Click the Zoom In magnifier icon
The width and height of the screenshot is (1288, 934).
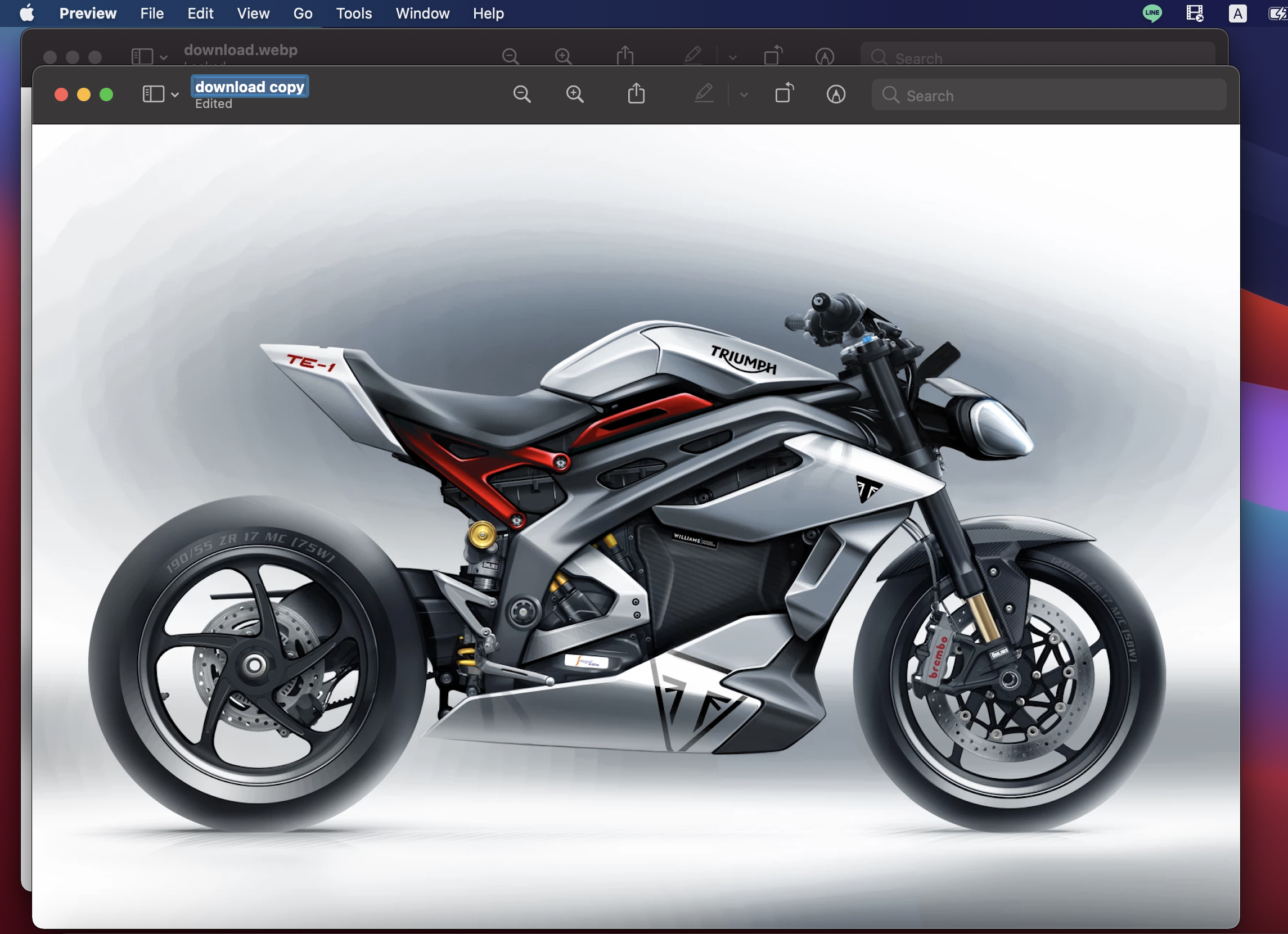point(575,94)
